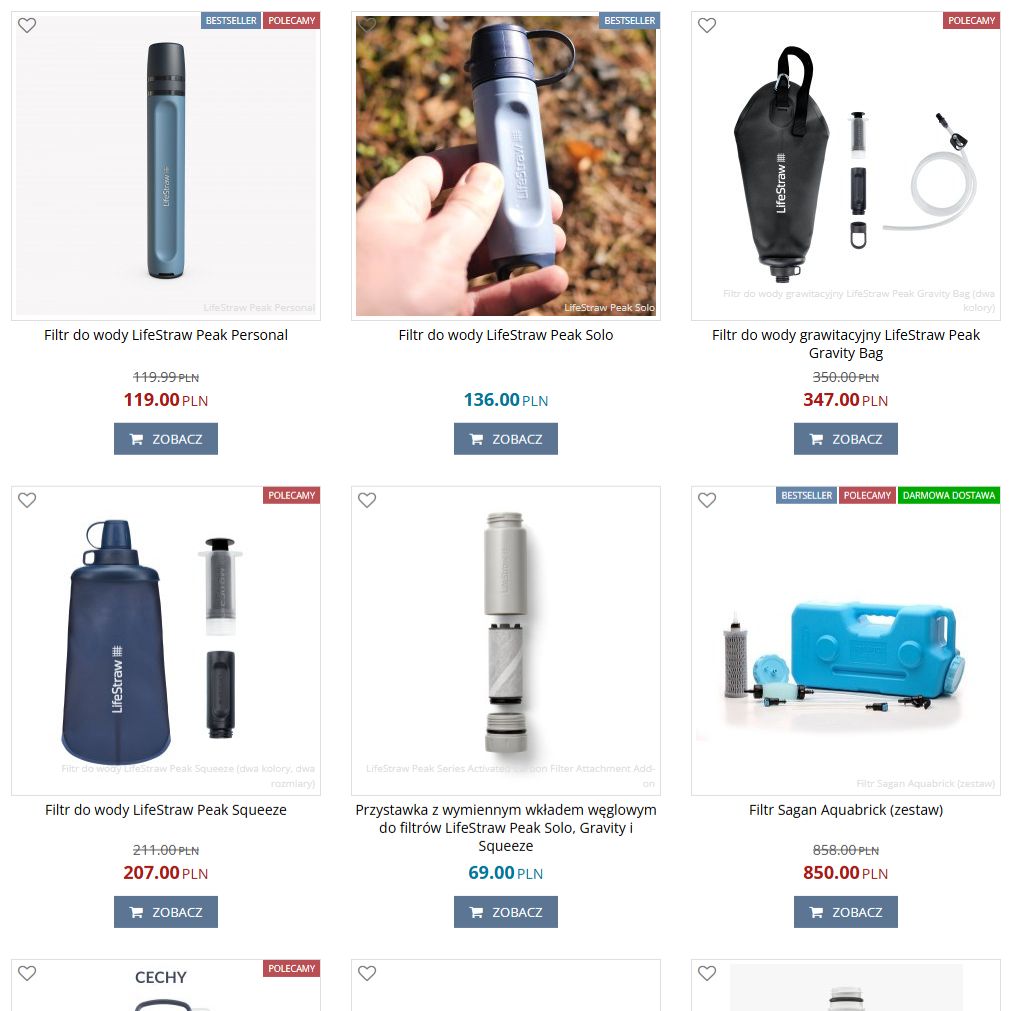
Task: Click ZOBACZ button under 136.00 PLN price
Action: (x=506, y=439)
